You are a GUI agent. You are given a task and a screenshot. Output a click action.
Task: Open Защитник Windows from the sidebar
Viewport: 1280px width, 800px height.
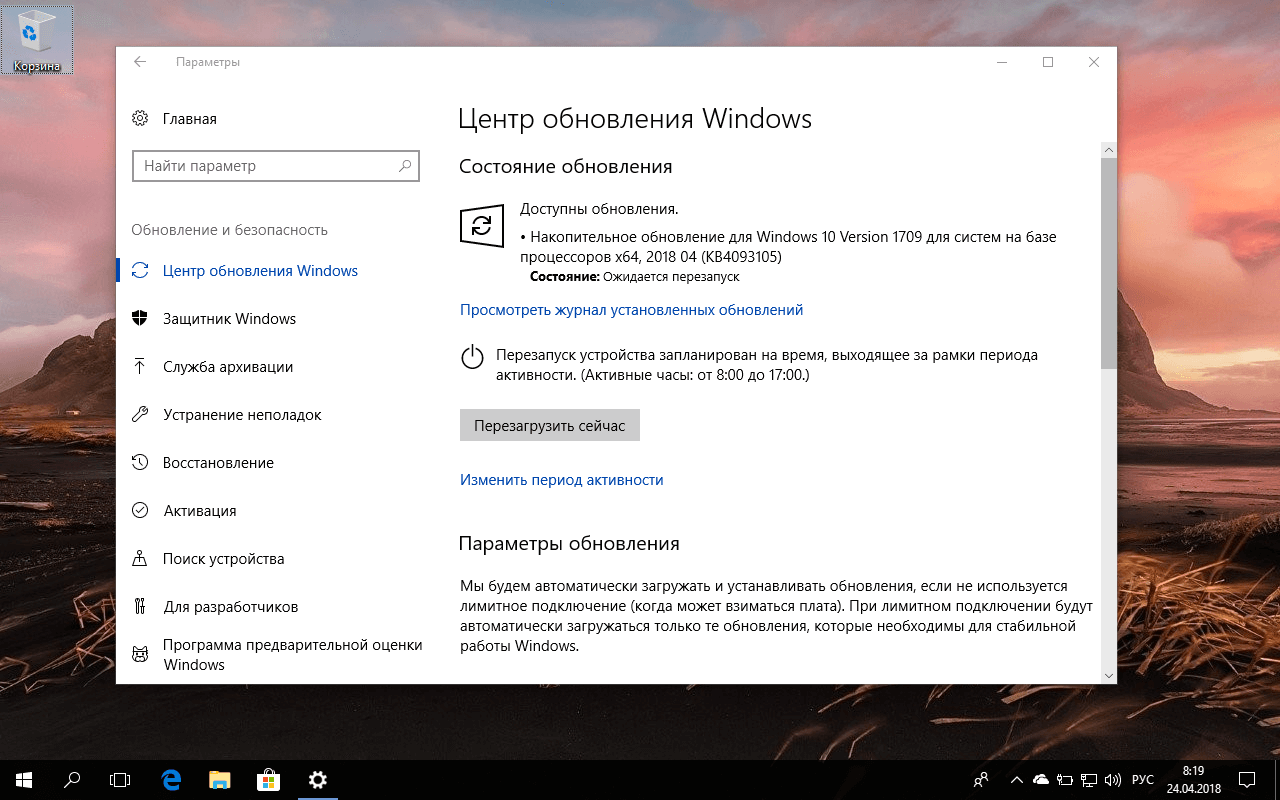pyautogui.click(x=228, y=318)
